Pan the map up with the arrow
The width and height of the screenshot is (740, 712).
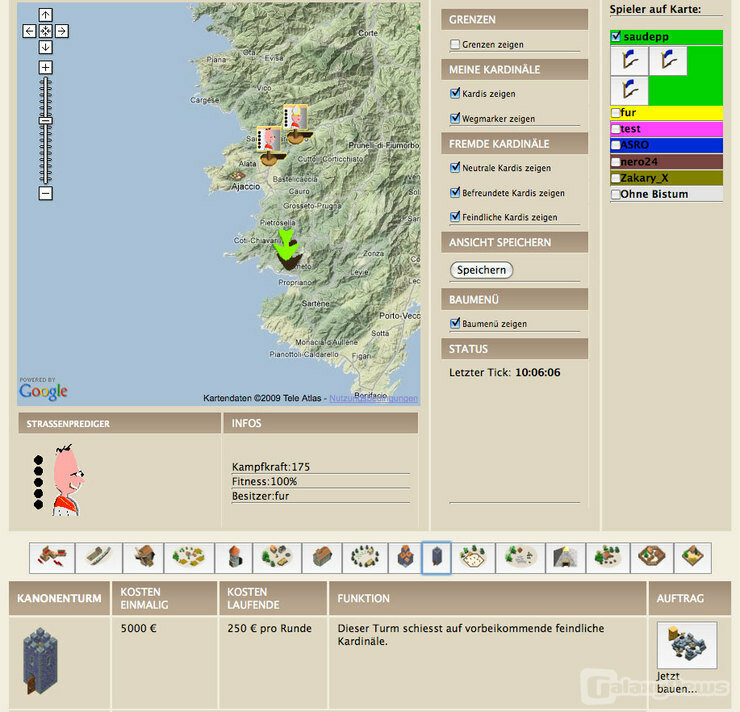pyautogui.click(x=45, y=15)
